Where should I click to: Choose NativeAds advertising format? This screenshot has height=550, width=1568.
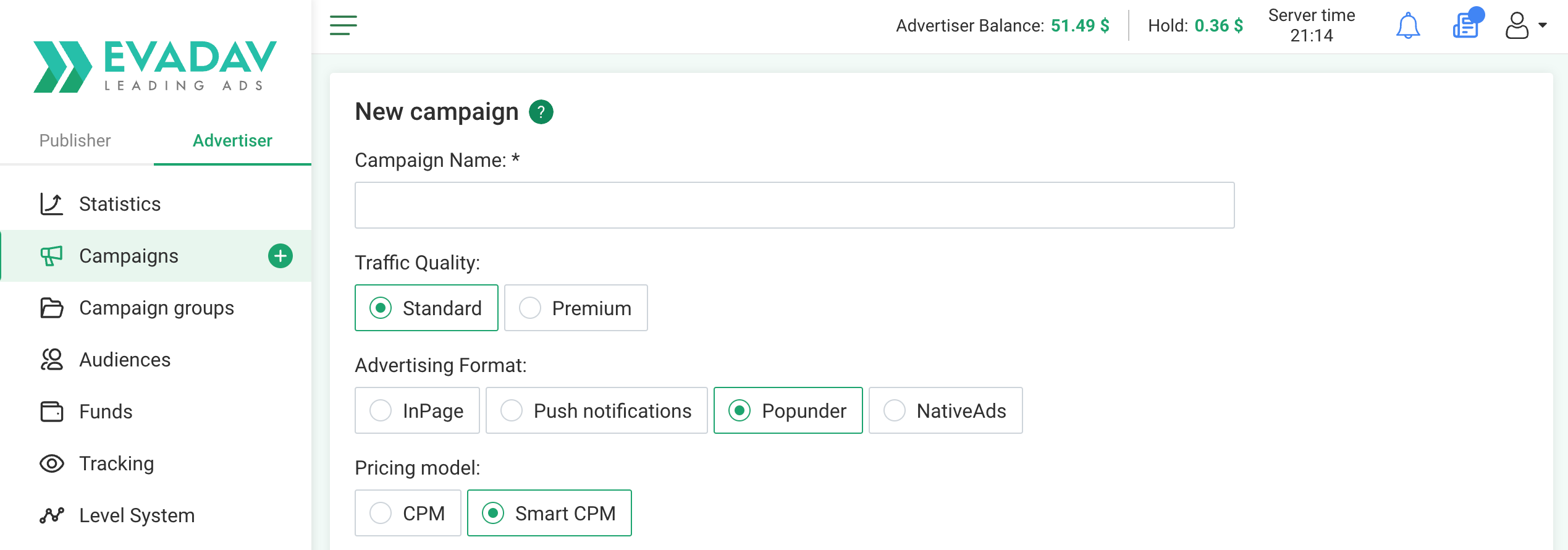point(945,410)
